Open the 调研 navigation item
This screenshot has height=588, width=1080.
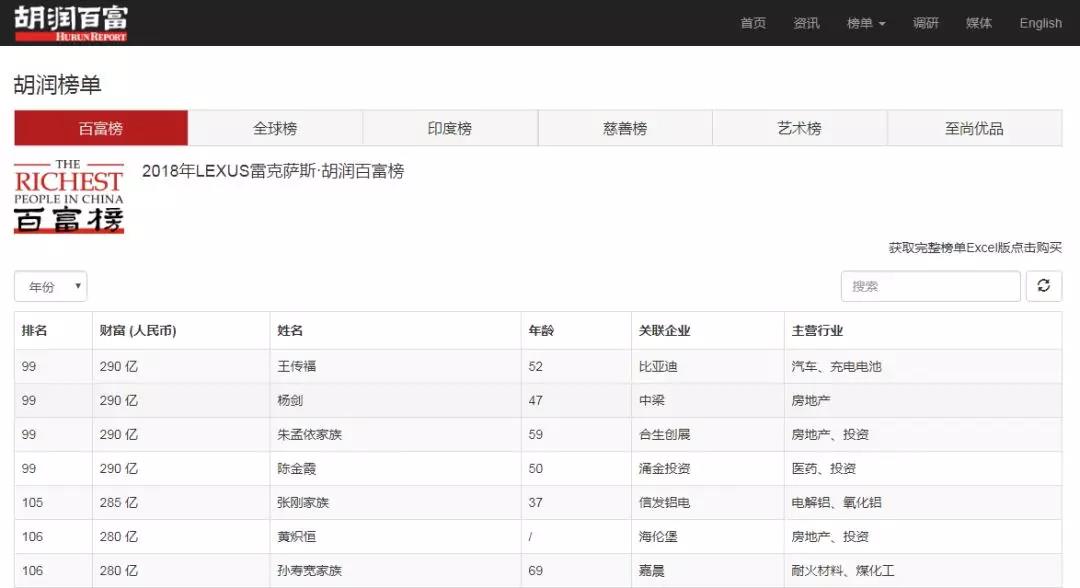click(926, 23)
